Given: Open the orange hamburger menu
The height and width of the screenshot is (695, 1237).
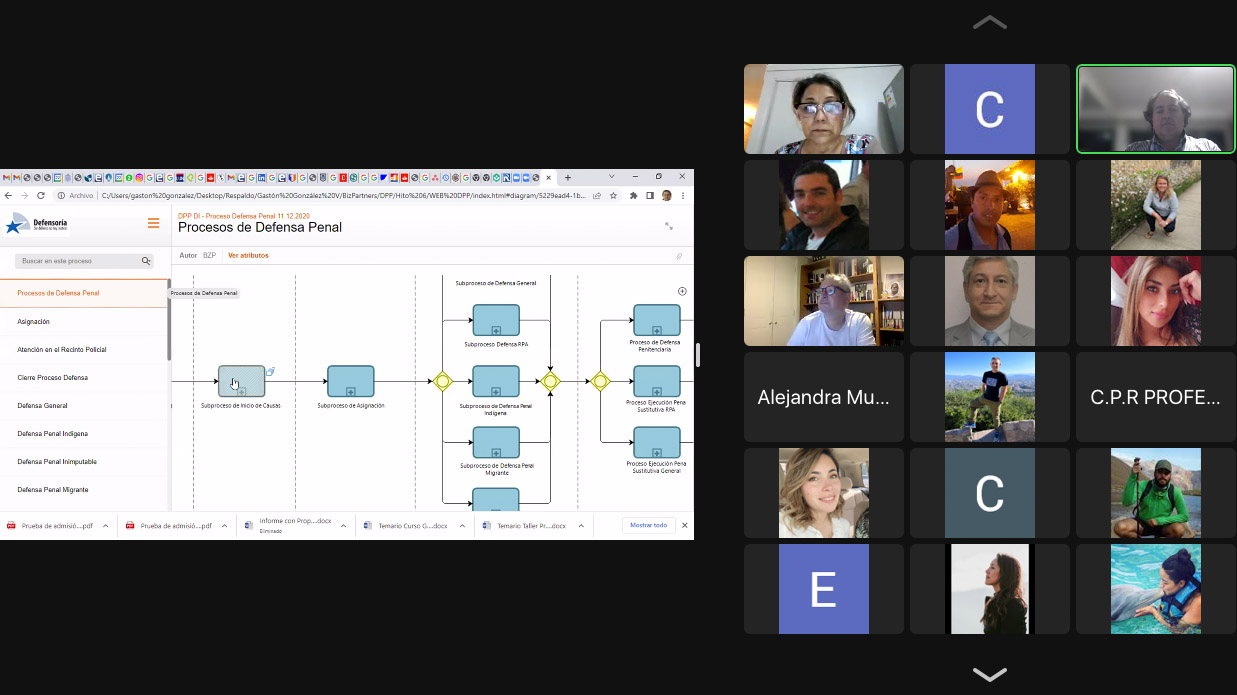Looking at the screenshot, I should (153, 223).
